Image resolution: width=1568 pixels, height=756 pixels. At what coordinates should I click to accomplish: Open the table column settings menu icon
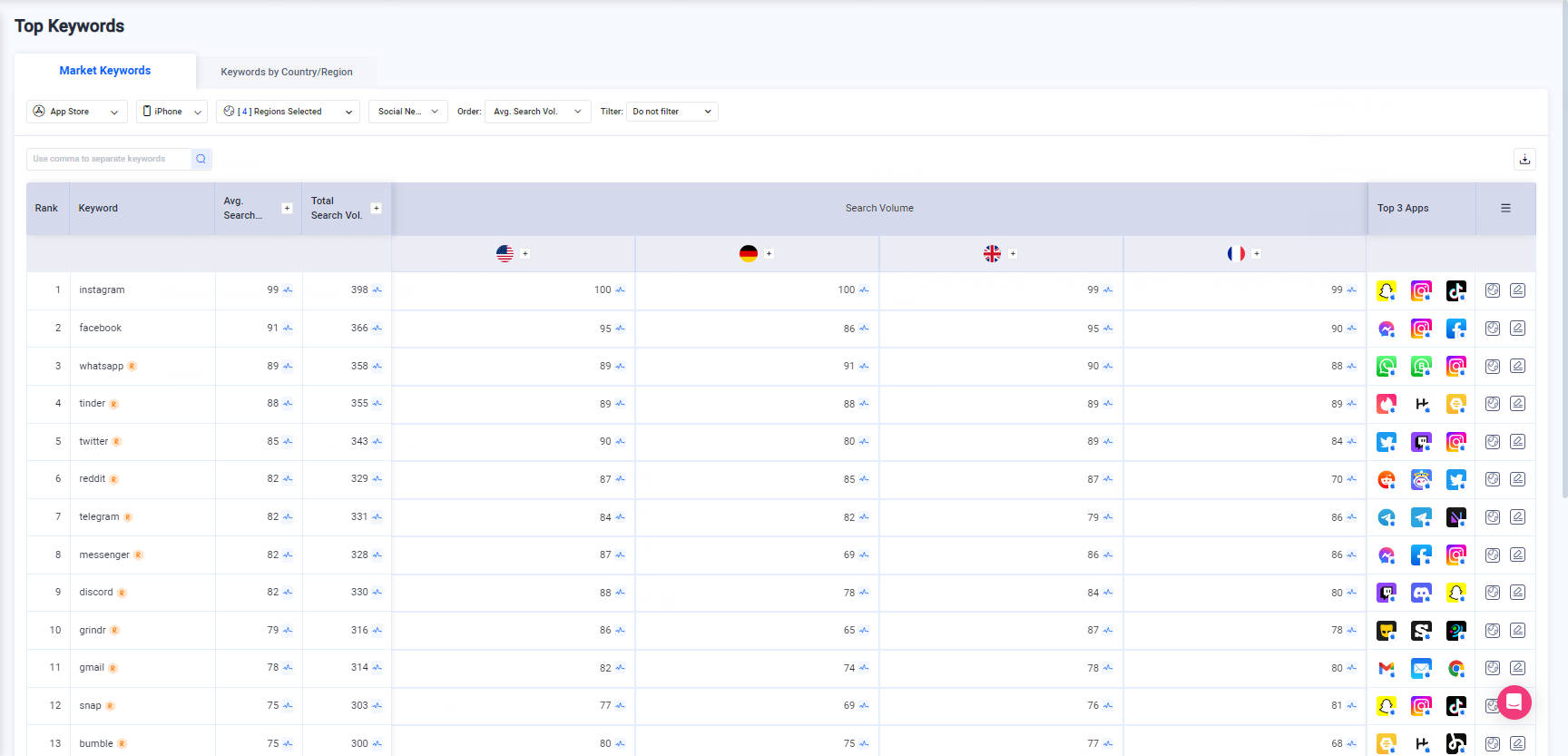pyautogui.click(x=1505, y=208)
